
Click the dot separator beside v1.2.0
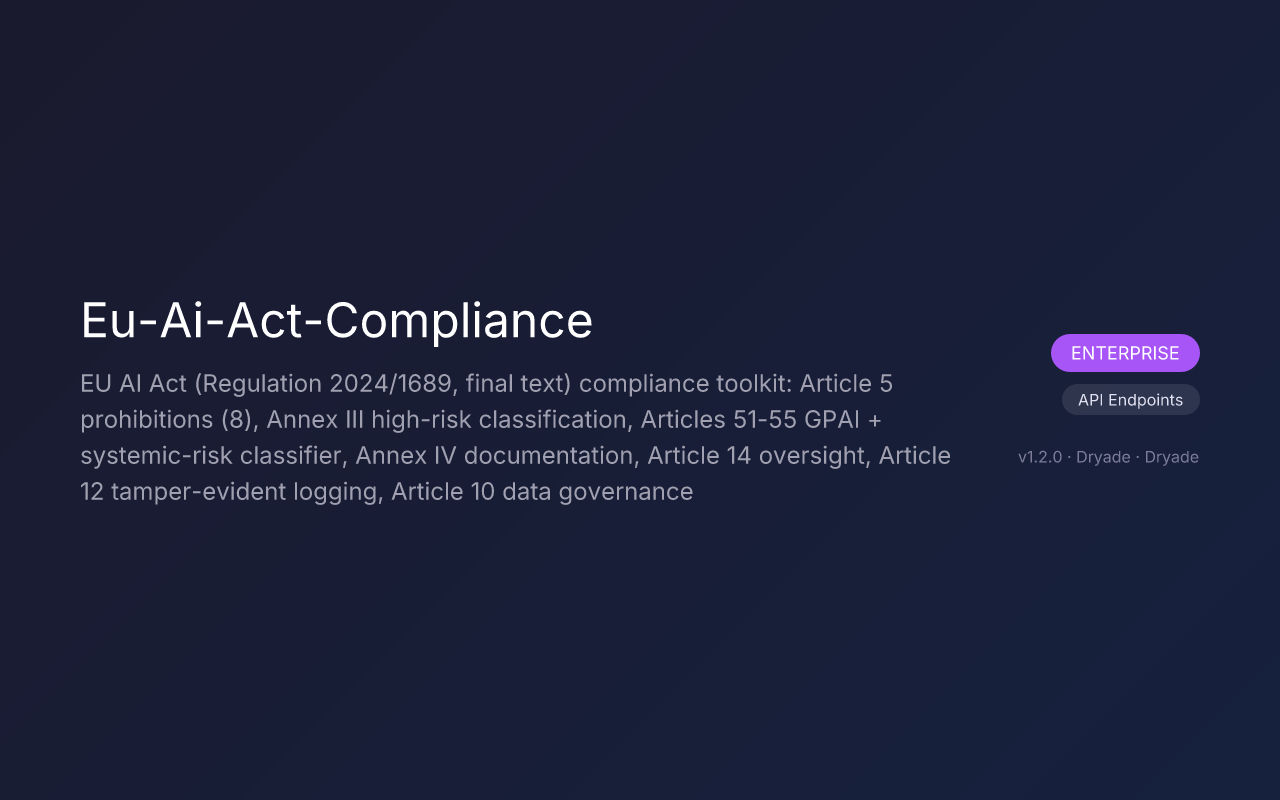[x=1070, y=457]
